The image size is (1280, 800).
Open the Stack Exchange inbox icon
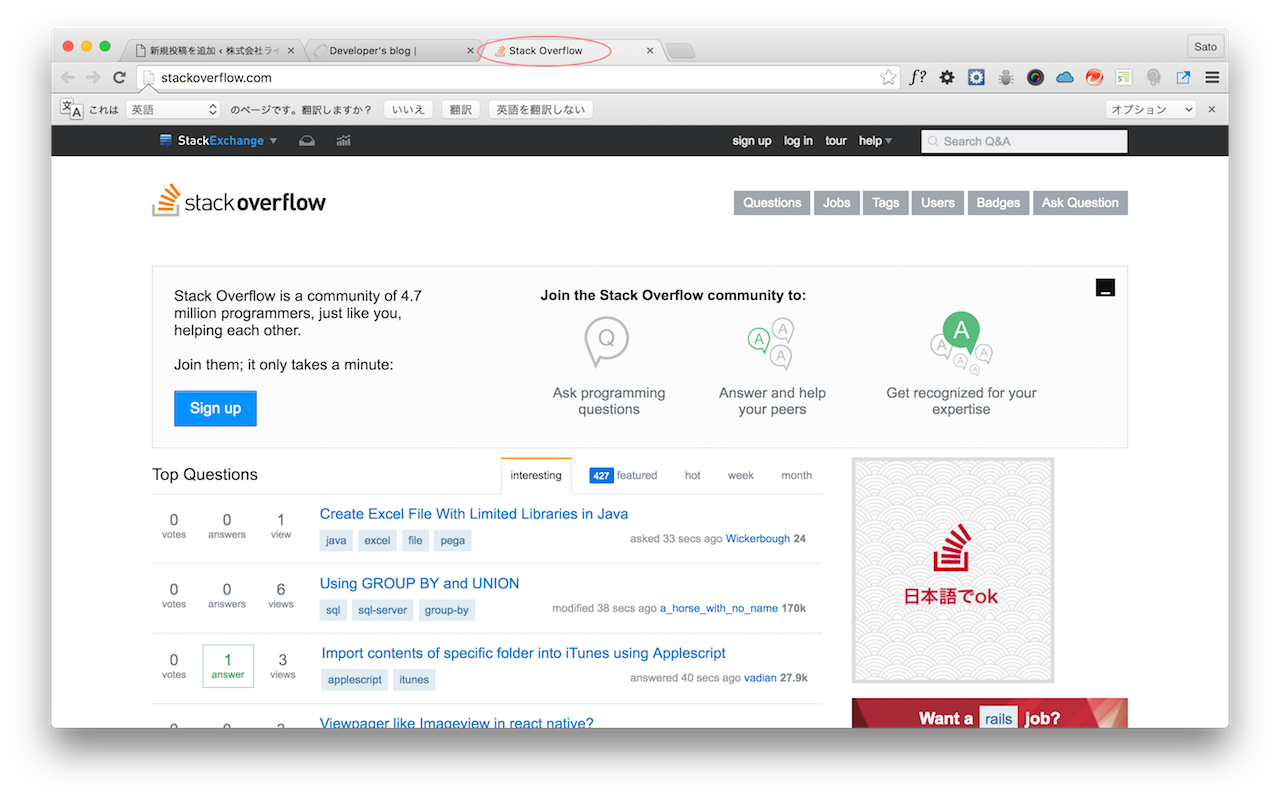[x=307, y=141]
